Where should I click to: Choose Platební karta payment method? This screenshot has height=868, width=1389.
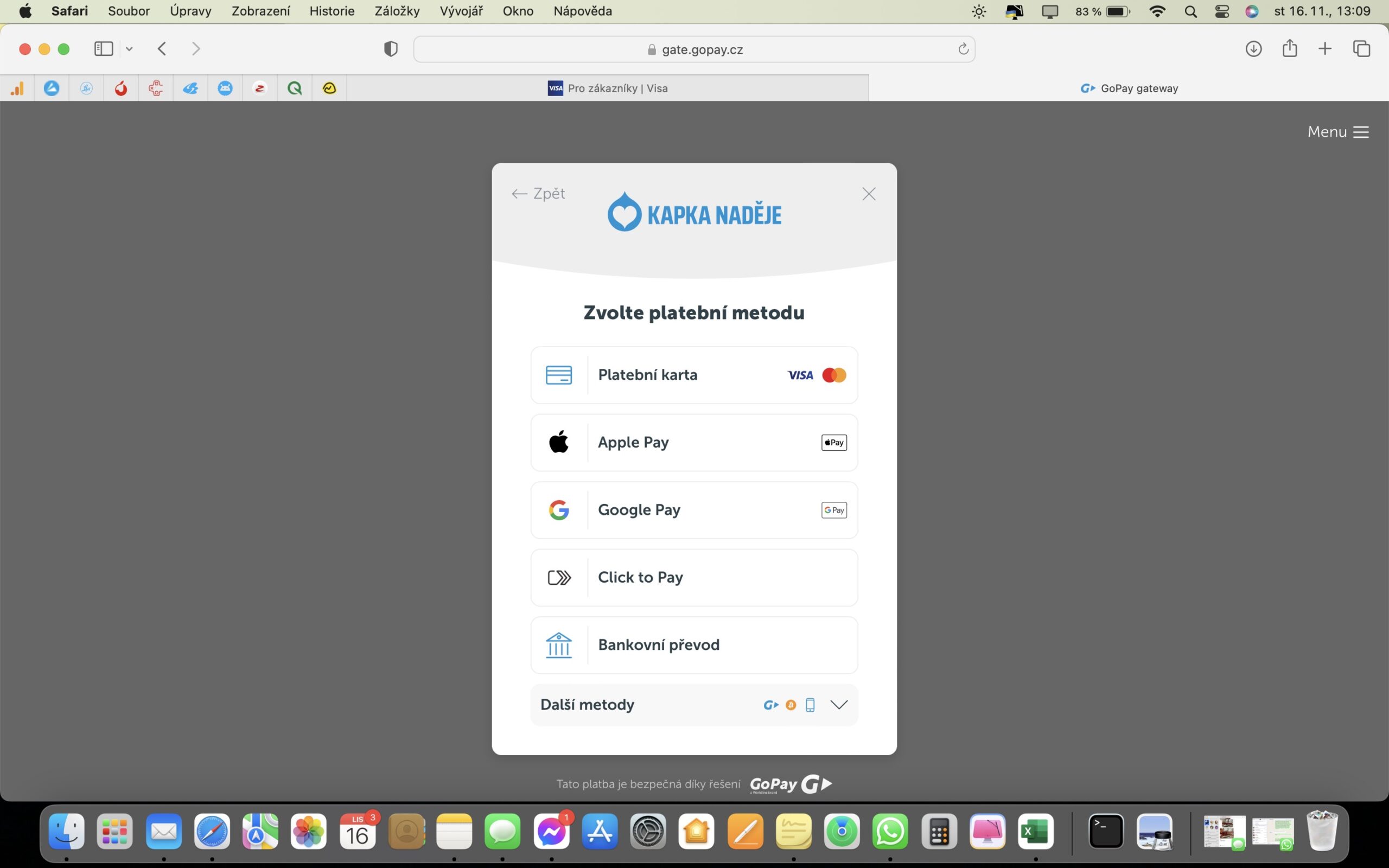coord(693,375)
